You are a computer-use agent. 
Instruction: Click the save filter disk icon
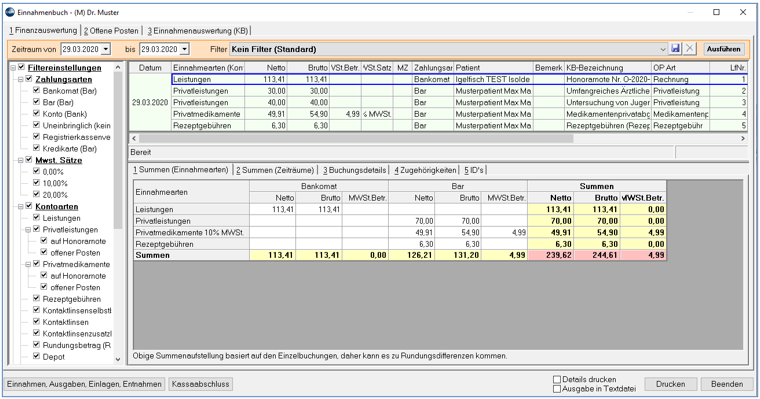click(676, 48)
